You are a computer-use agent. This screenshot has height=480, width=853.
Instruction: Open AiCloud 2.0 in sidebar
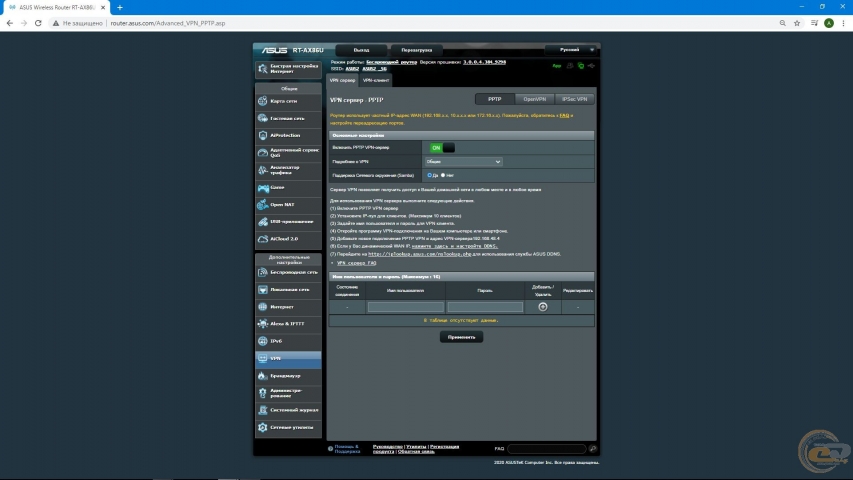(x=288, y=239)
